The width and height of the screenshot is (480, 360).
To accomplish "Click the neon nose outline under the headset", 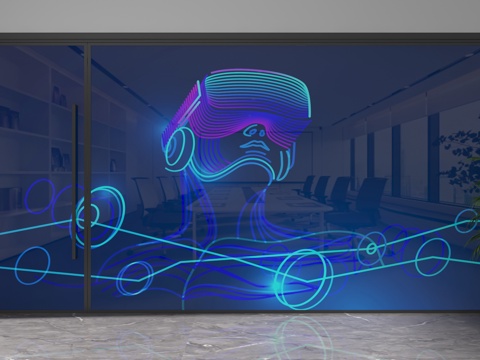I will tap(255, 131).
